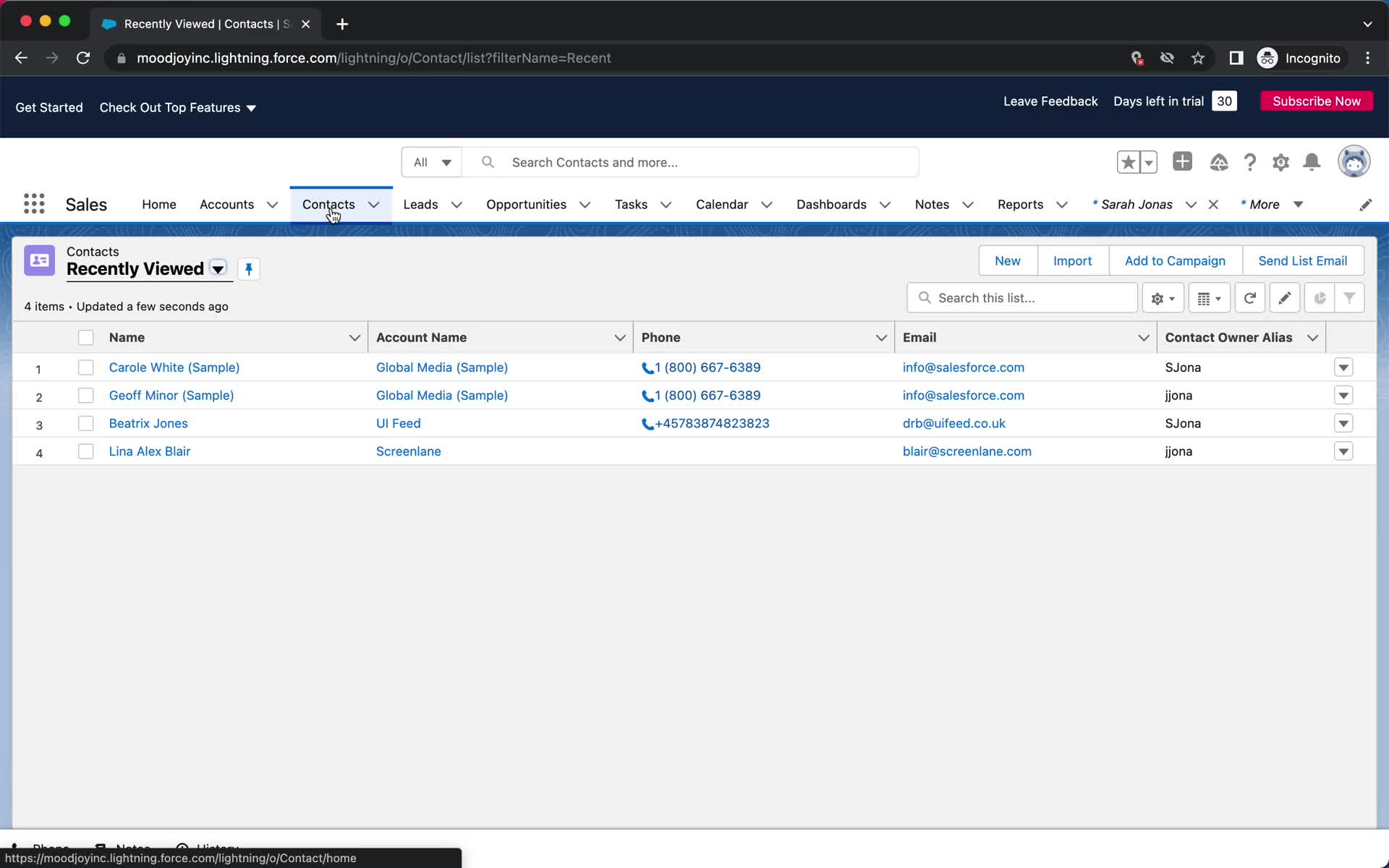
Task: Open List View Controls gear
Action: (1163, 298)
